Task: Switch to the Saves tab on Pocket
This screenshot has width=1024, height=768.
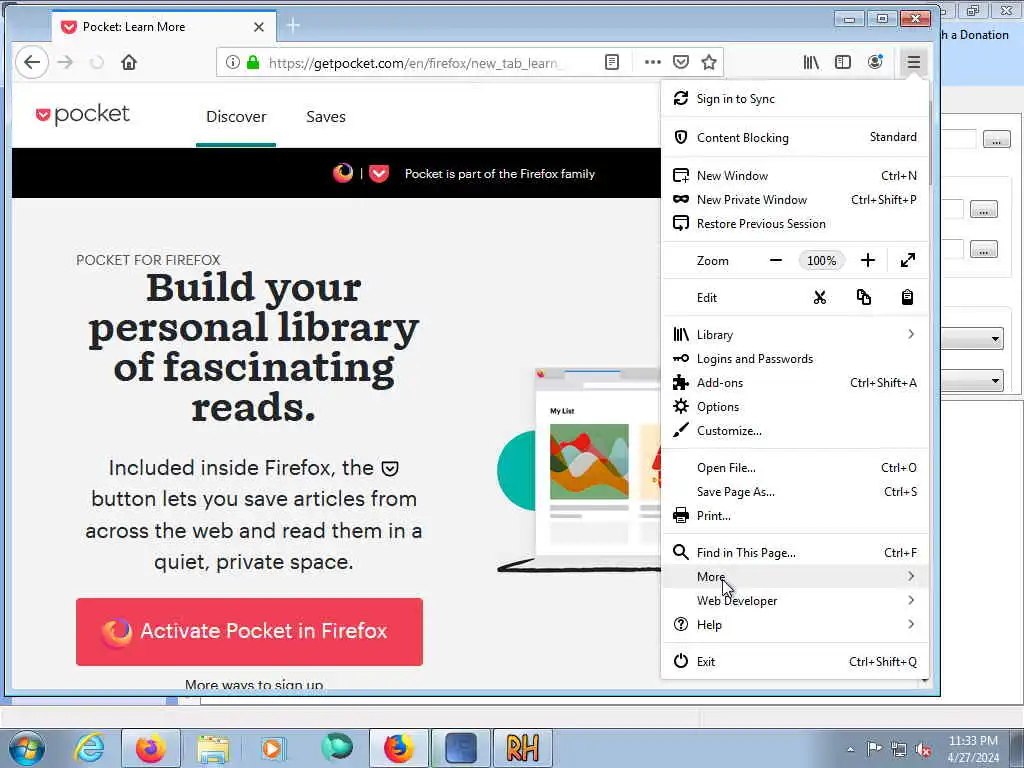Action: (326, 117)
